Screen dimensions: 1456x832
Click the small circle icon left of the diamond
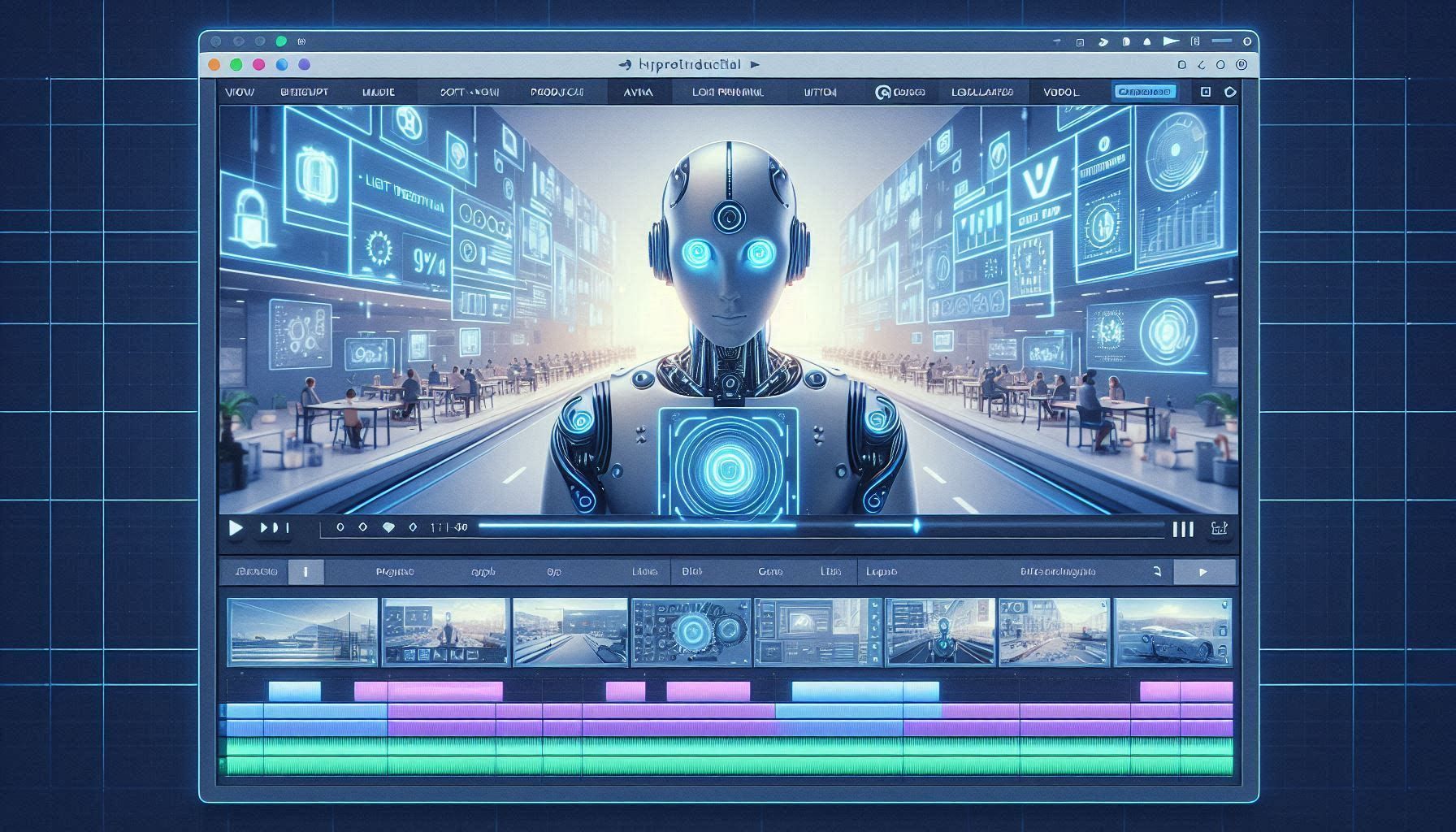340,527
